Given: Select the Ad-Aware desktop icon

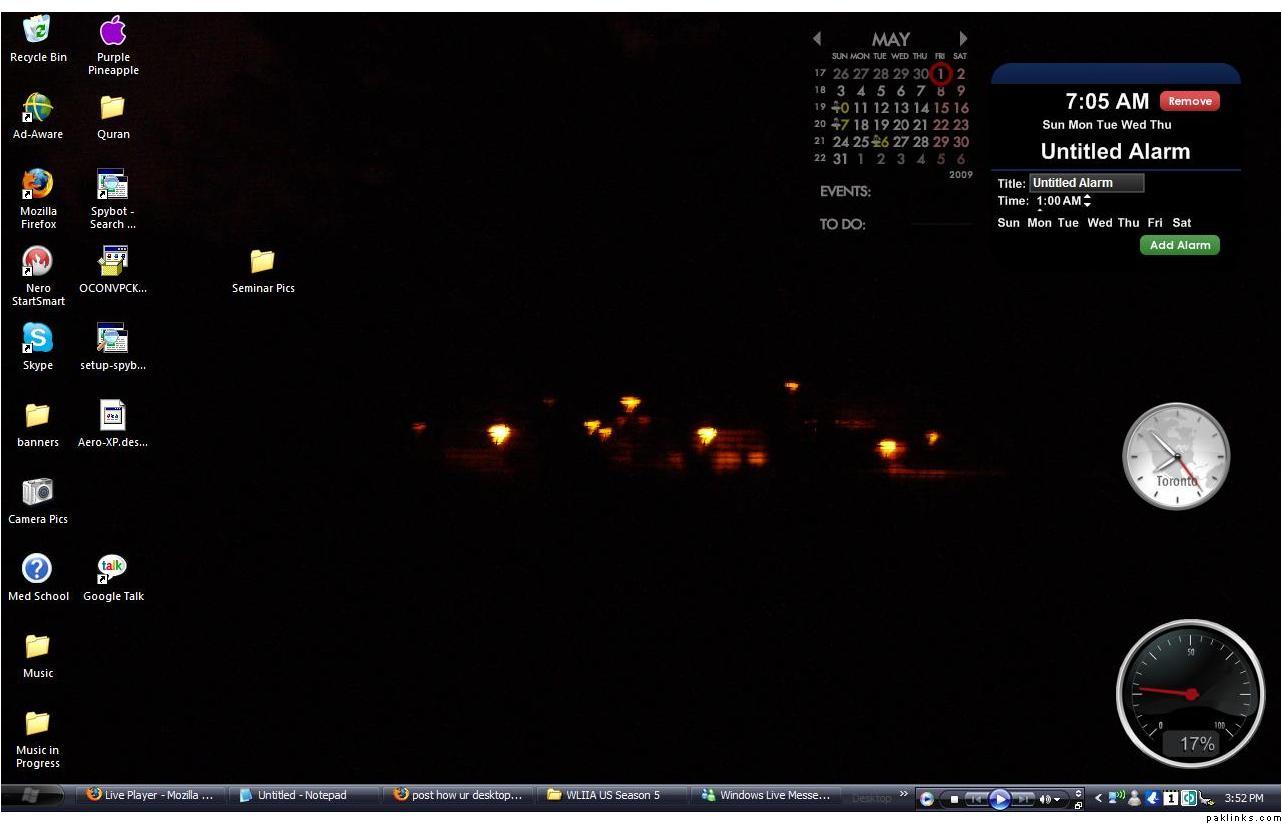Looking at the screenshot, I should 38,108.
